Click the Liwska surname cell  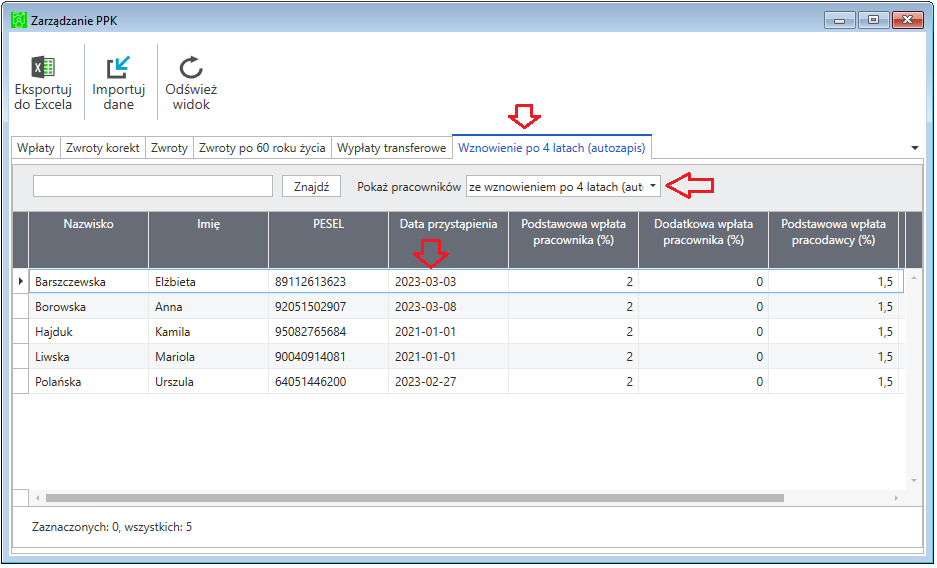tap(88, 357)
